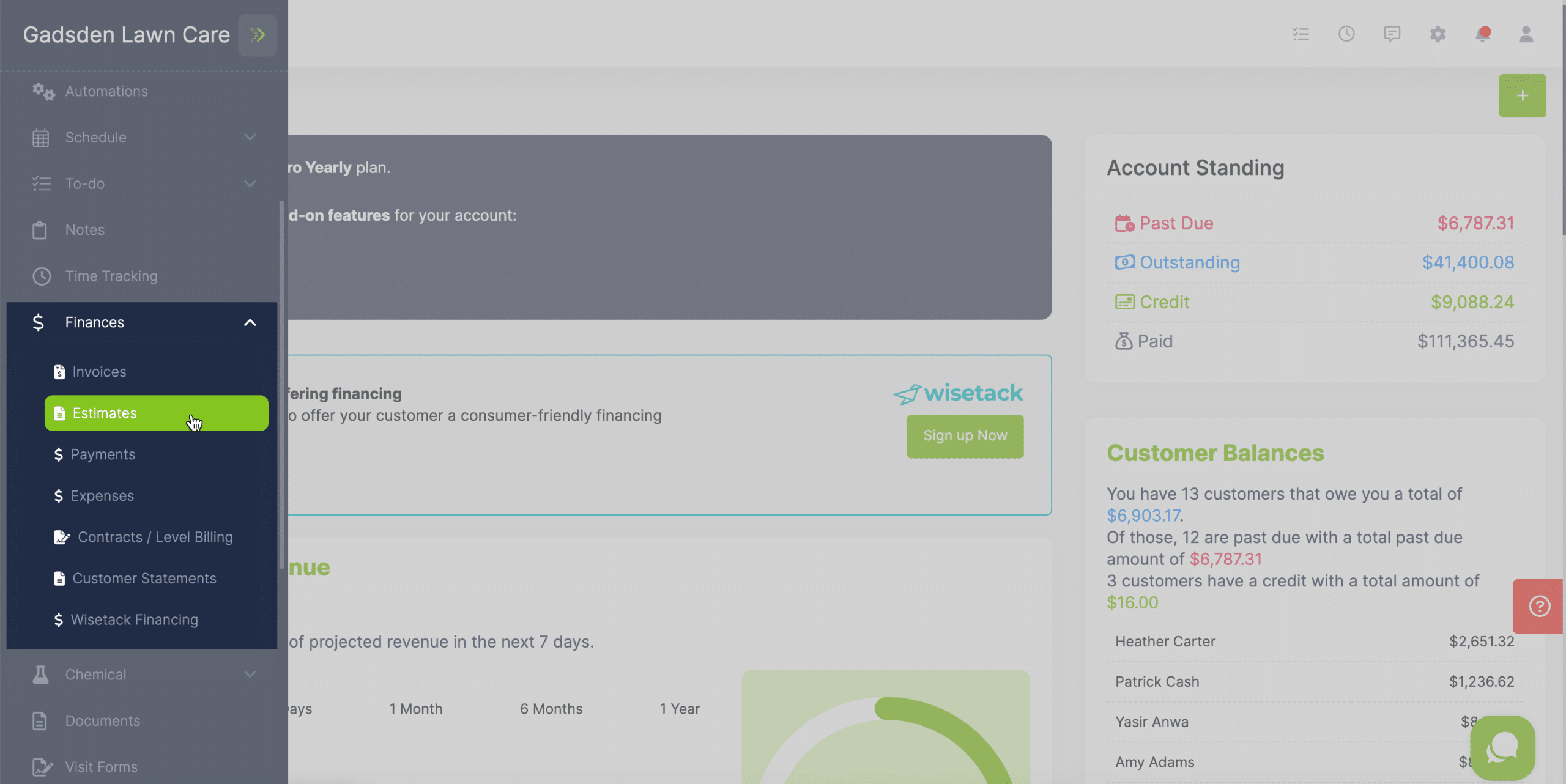Open the Automations gears icon
Viewport: 1566px width, 784px height.
click(x=43, y=92)
